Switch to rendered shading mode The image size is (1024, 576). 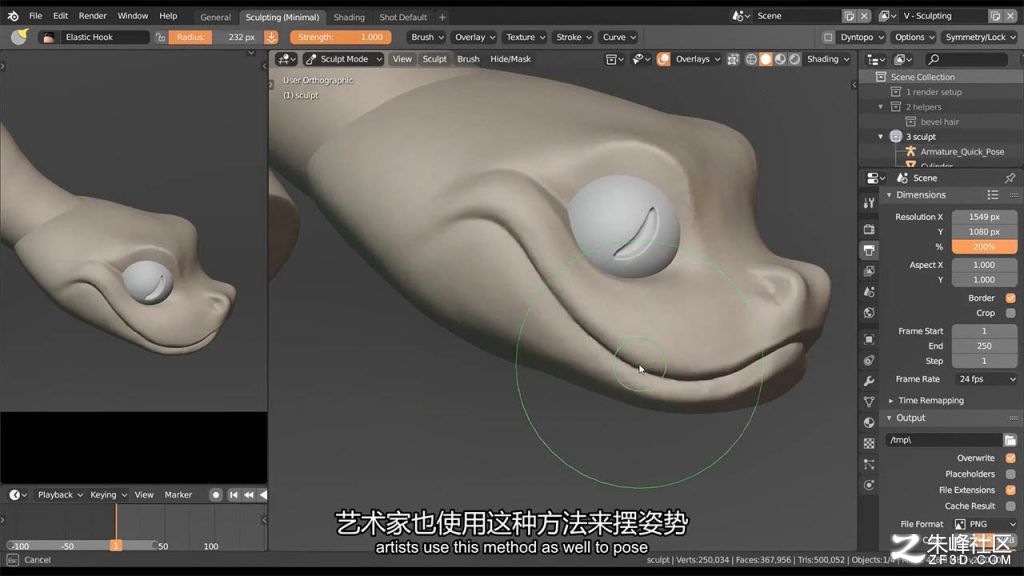tap(794, 59)
